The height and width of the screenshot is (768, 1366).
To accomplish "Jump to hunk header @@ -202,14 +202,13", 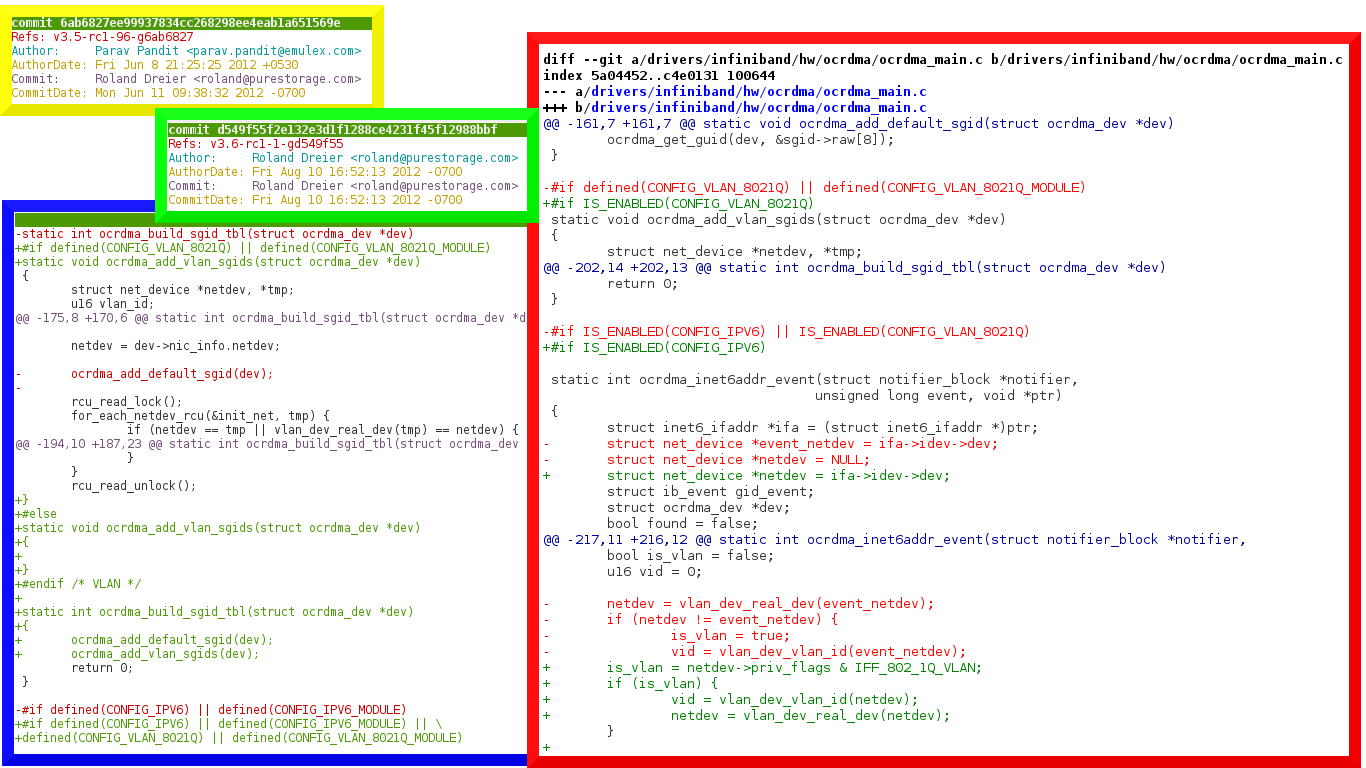I will tap(854, 268).
